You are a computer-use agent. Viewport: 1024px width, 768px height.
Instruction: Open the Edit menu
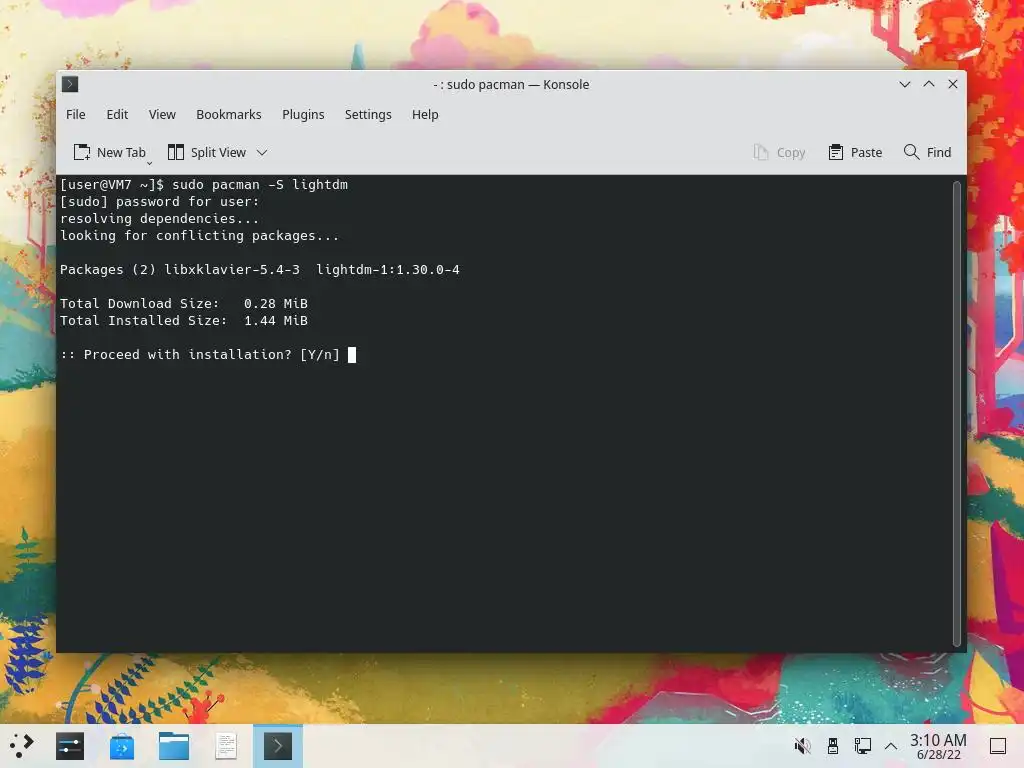[118, 114]
